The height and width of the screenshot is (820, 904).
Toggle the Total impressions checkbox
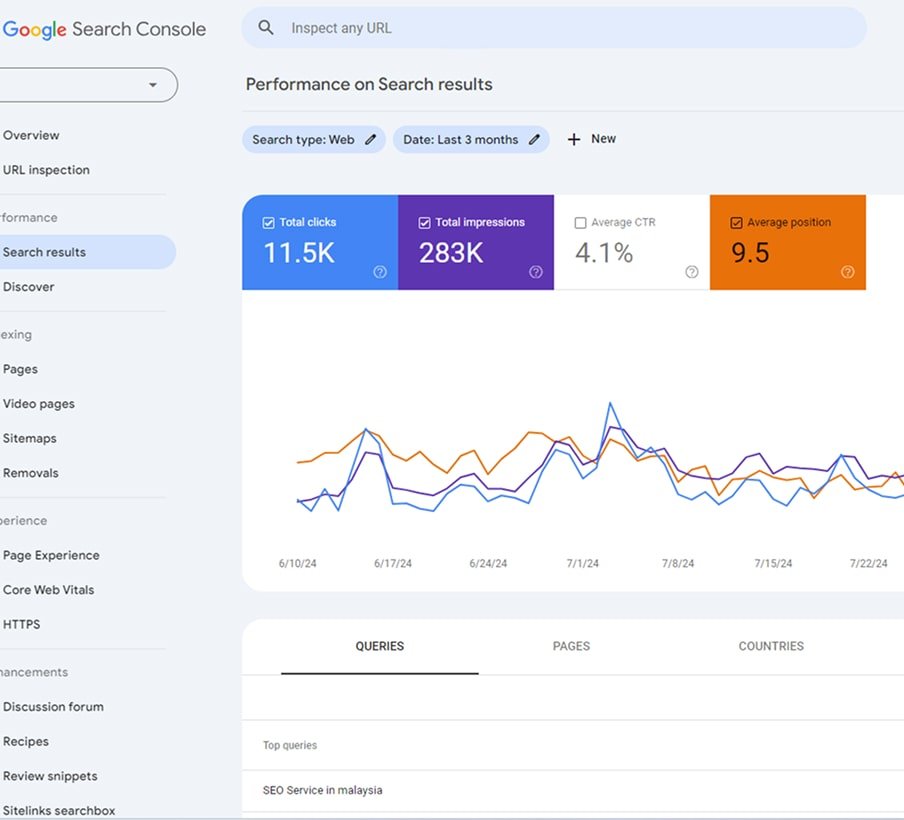(x=424, y=223)
